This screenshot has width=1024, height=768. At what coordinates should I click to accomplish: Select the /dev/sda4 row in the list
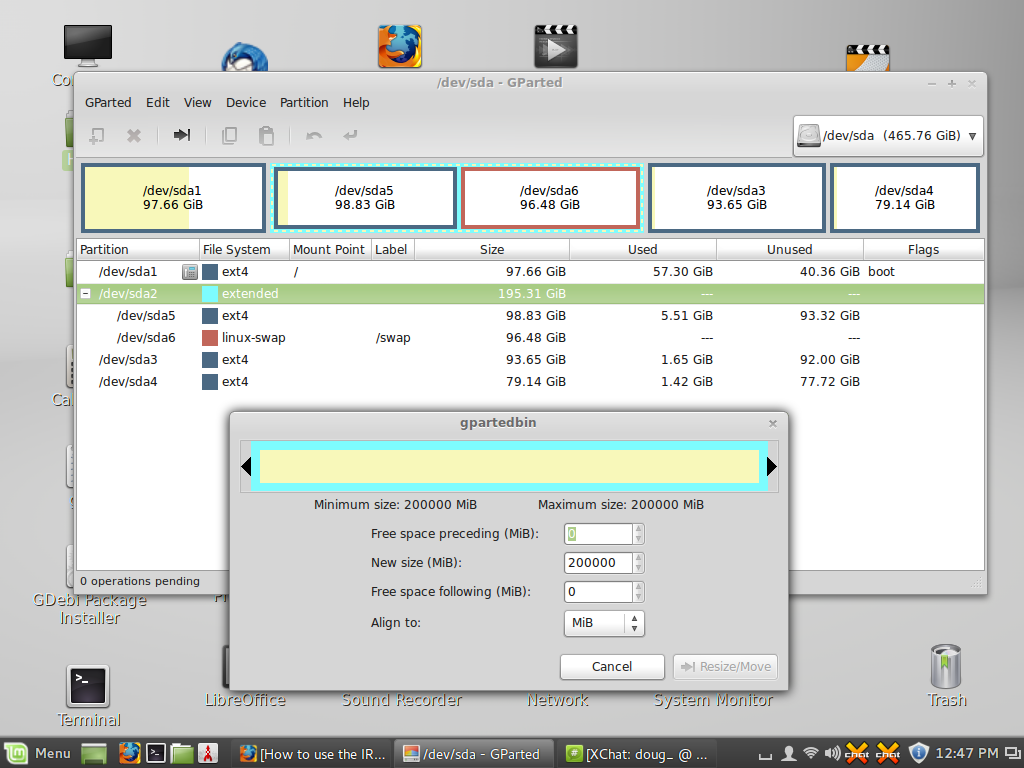tap(530, 382)
